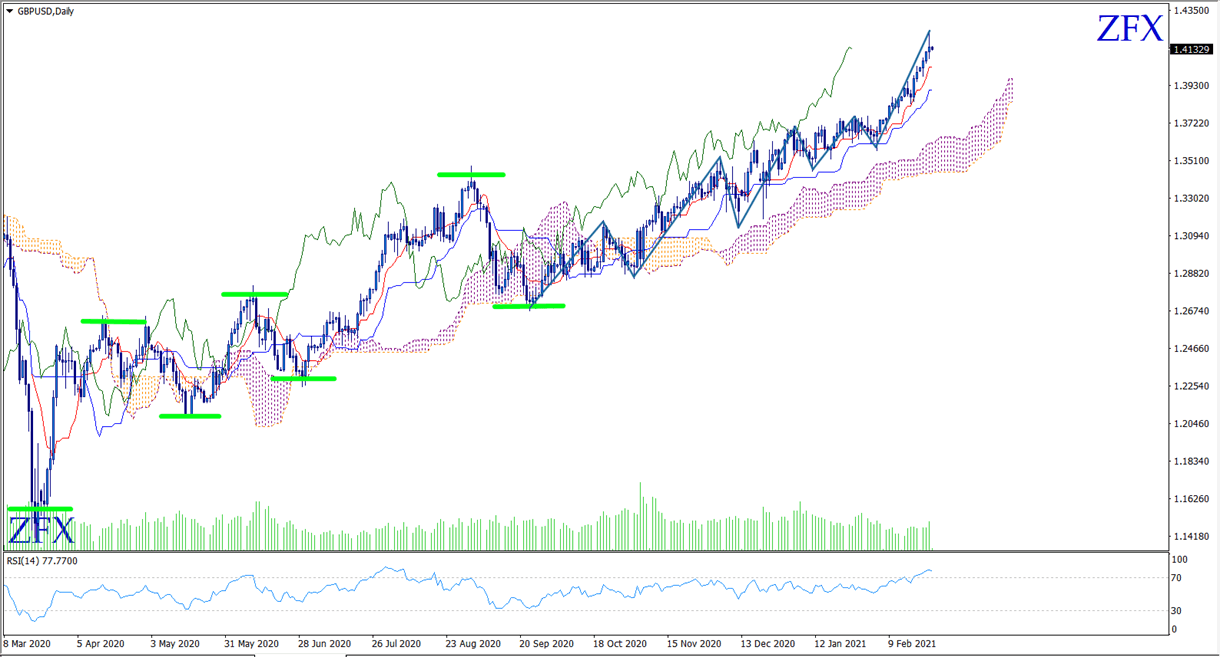Viewport: 1220px width, 657px height.
Task: Click the 1.20460 price axis label
Action: pos(1194,424)
